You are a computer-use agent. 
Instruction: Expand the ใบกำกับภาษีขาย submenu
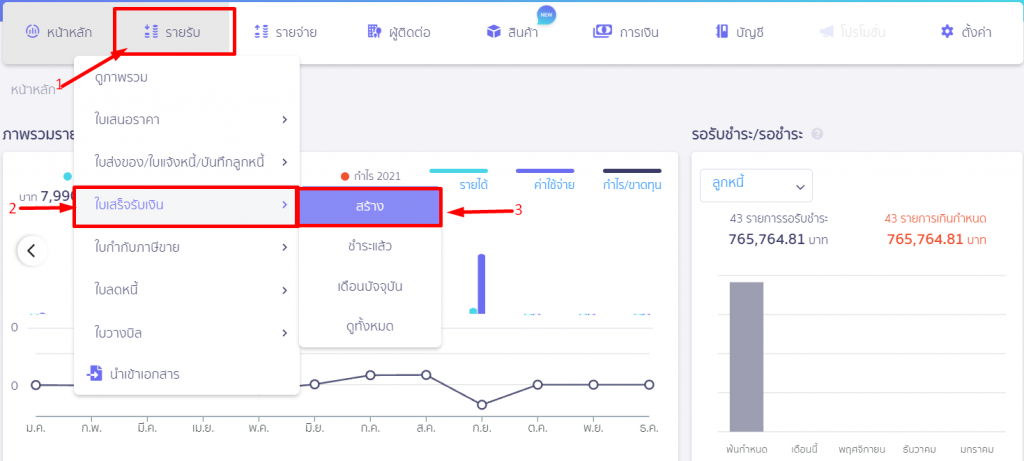click(x=186, y=247)
